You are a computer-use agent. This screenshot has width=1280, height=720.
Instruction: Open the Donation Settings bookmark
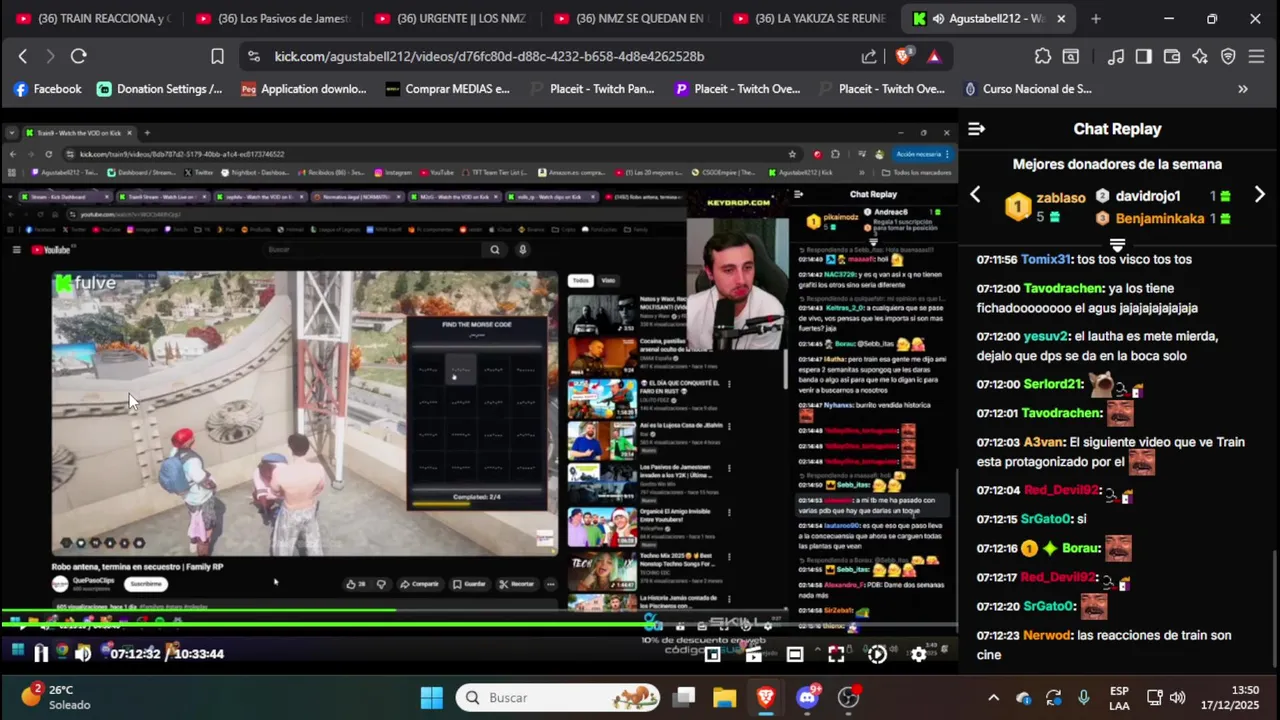tap(160, 89)
